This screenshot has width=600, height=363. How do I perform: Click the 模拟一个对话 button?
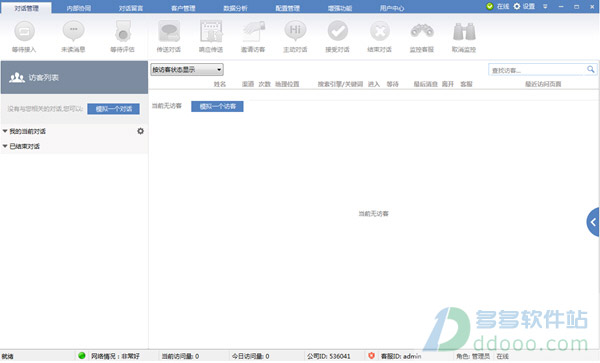113,109
